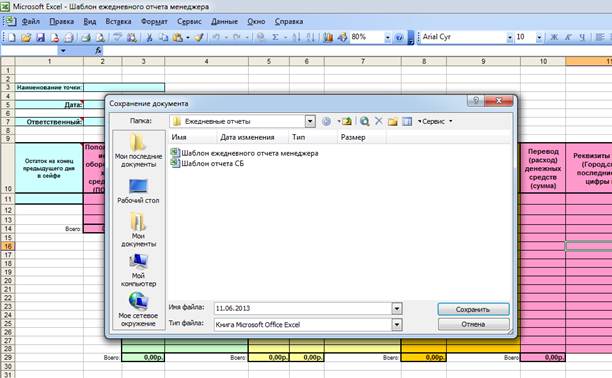Open the Справка menu
The height and width of the screenshot is (378, 612).
289,21
